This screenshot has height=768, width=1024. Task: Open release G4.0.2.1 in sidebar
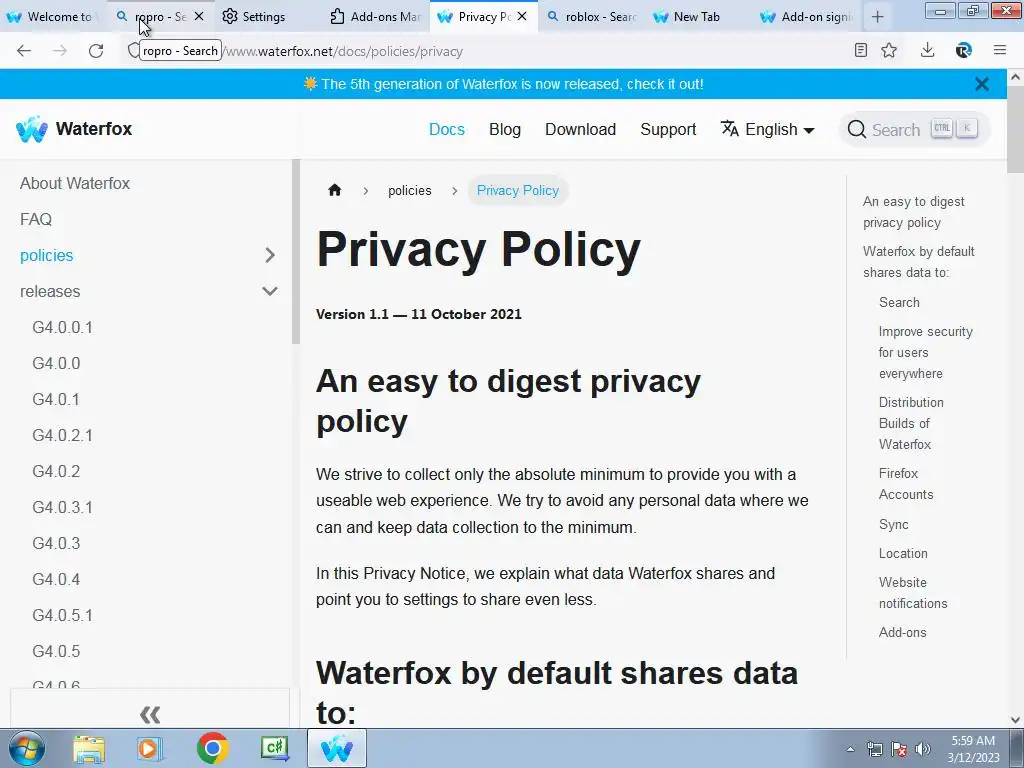[x=63, y=436]
